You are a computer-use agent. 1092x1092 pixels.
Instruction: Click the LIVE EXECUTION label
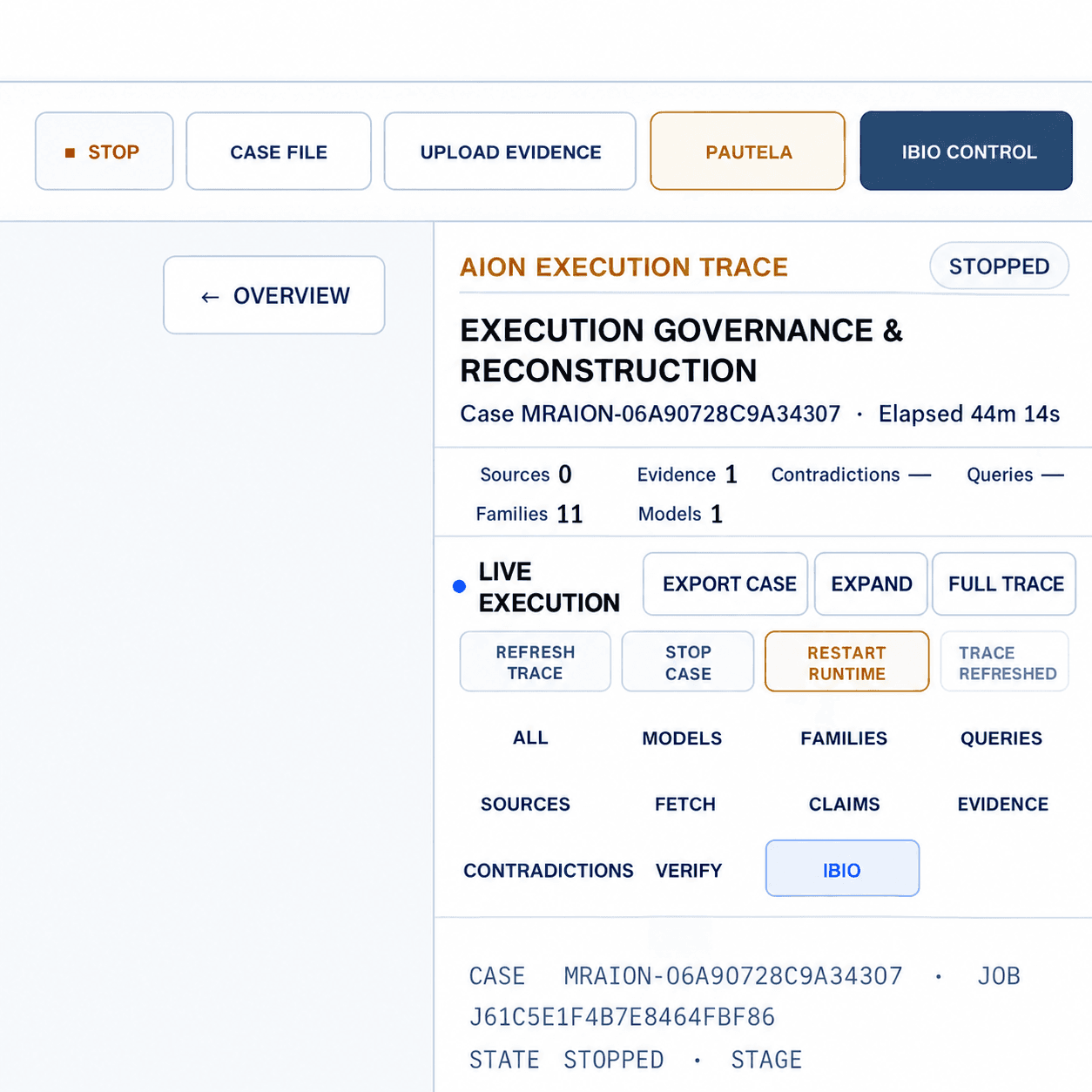tap(549, 587)
